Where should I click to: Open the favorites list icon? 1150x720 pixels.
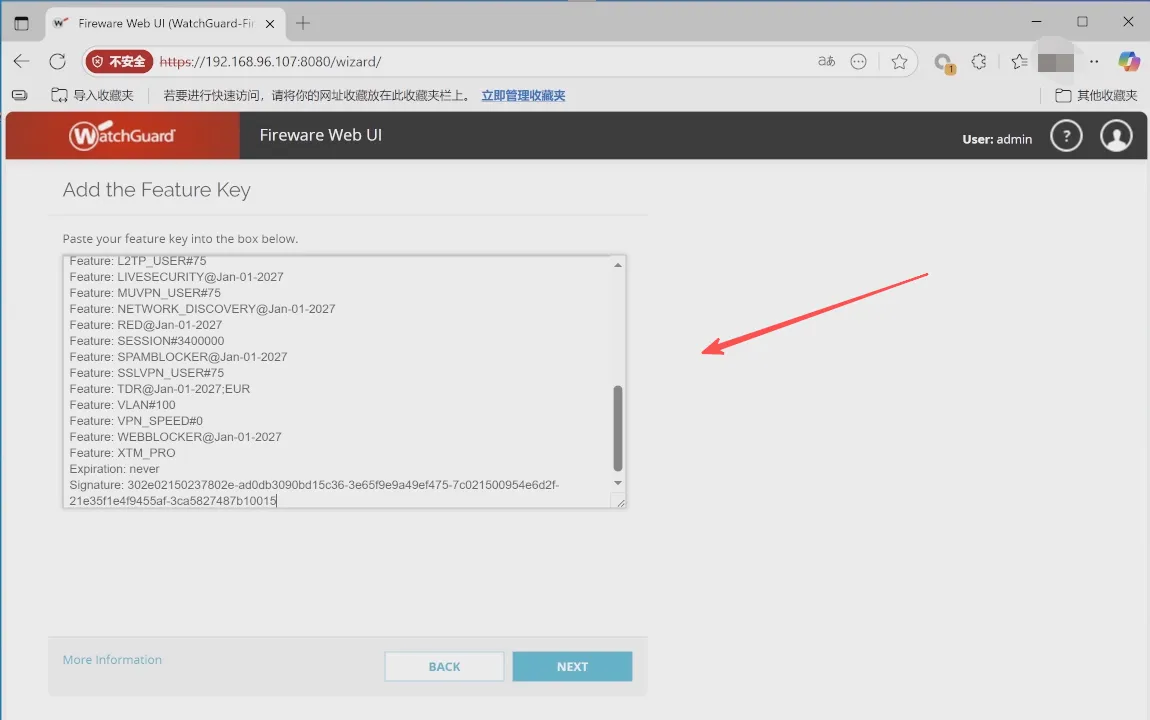click(x=1019, y=62)
